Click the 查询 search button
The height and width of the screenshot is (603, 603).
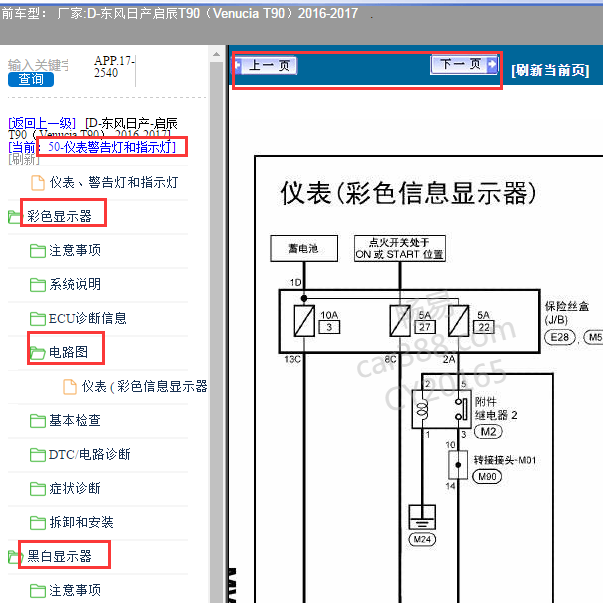pyautogui.click(x=31, y=79)
